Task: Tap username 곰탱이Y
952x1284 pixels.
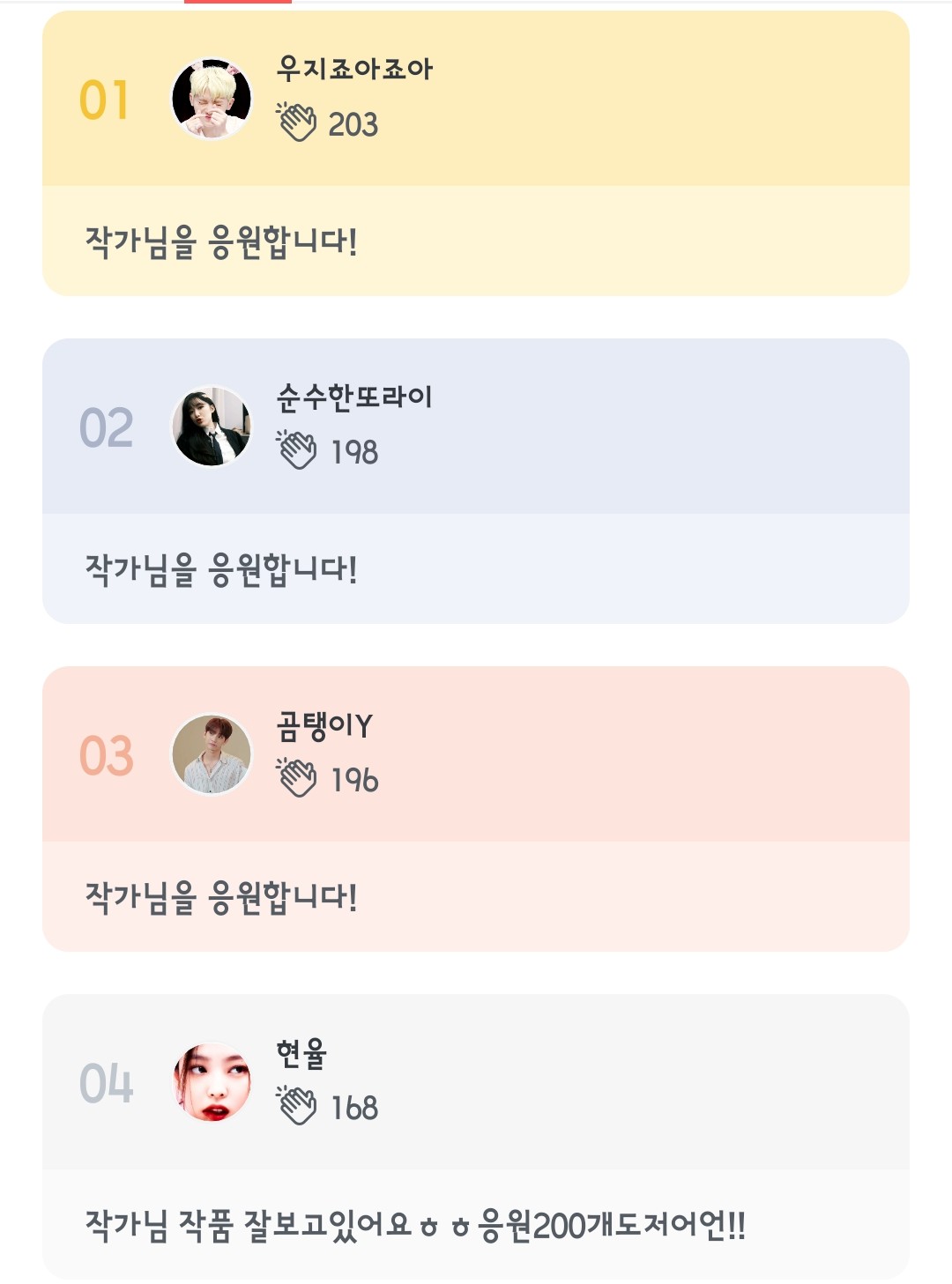Action: [324, 725]
